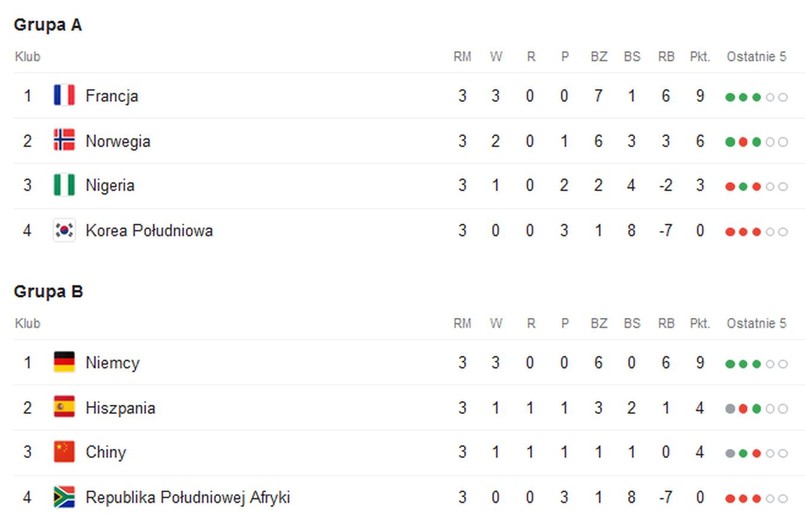Screen dimensions: 805x525
Task: Click the Nigeria flag icon
Action: click(64, 185)
